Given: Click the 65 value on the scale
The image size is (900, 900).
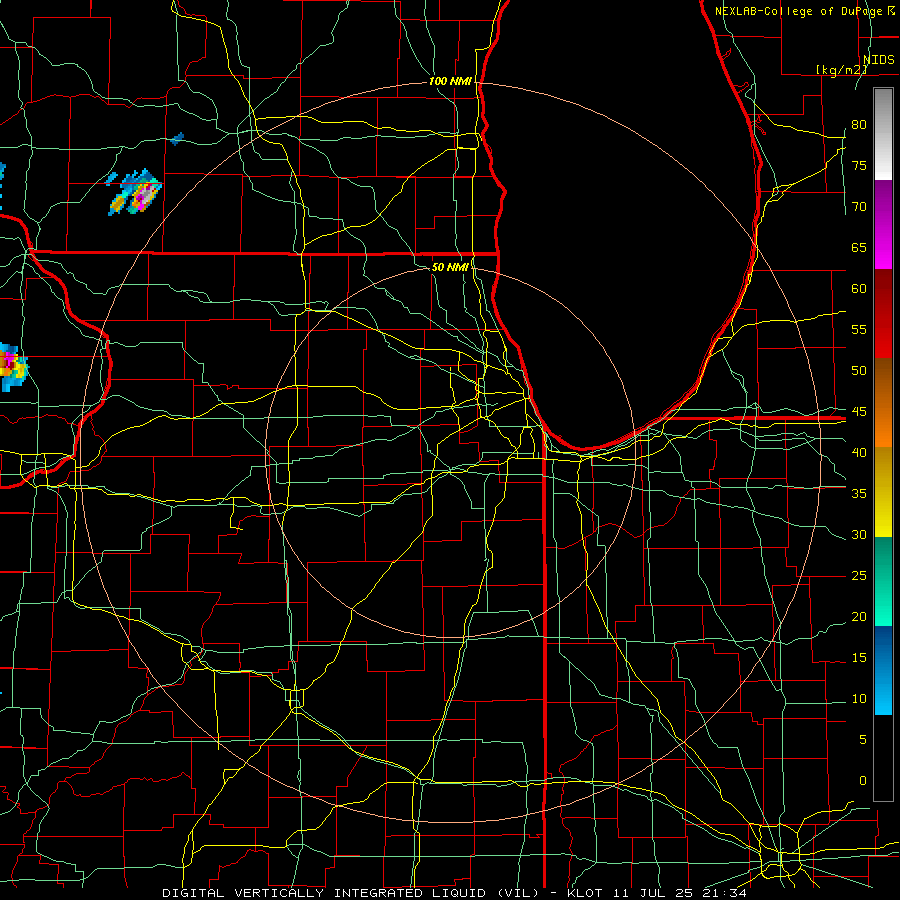Looking at the screenshot, I should (859, 247).
